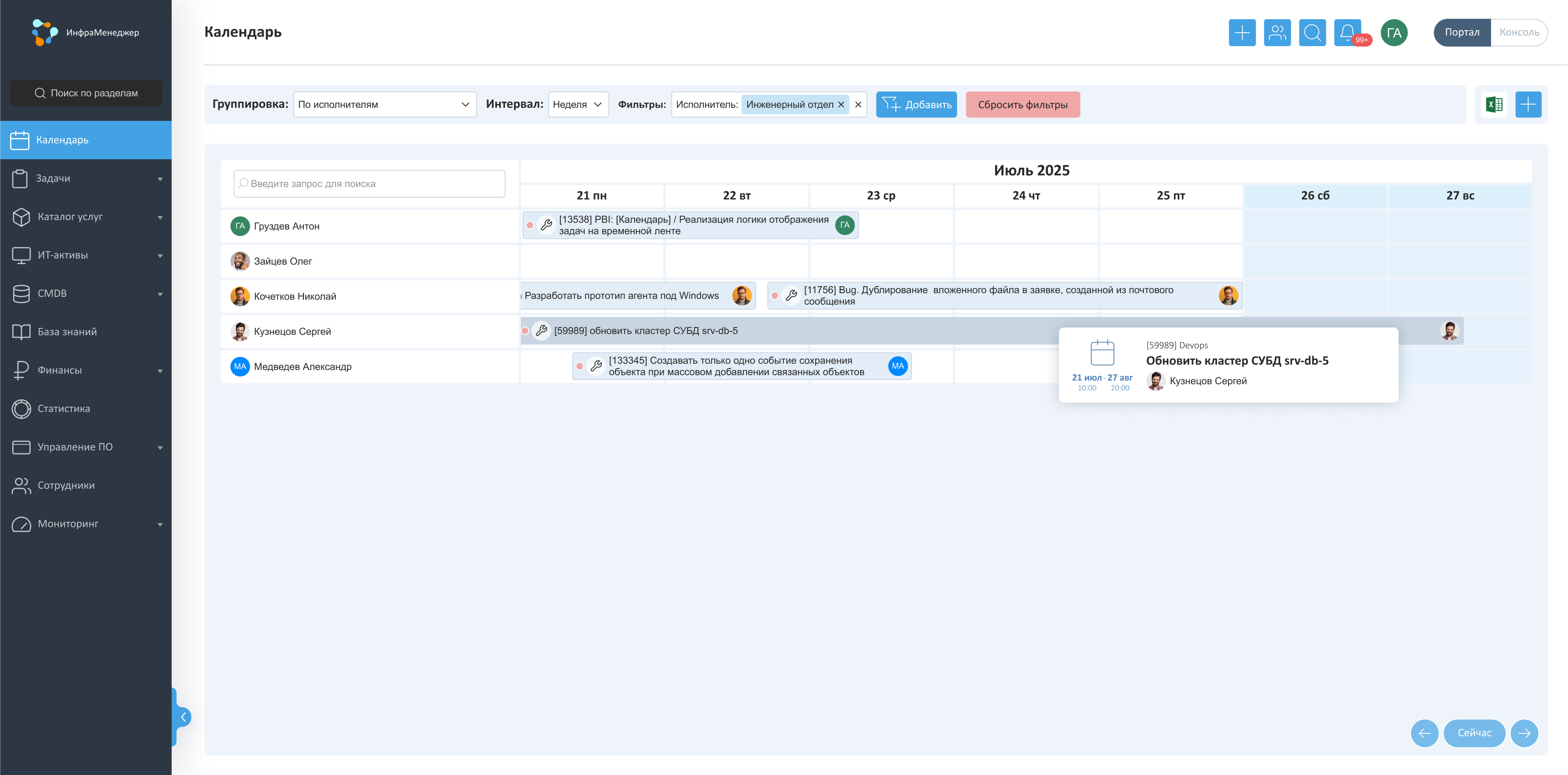This screenshot has width=1568, height=775.
Task: Collapse the sidebar with chevron handle
Action: click(183, 717)
